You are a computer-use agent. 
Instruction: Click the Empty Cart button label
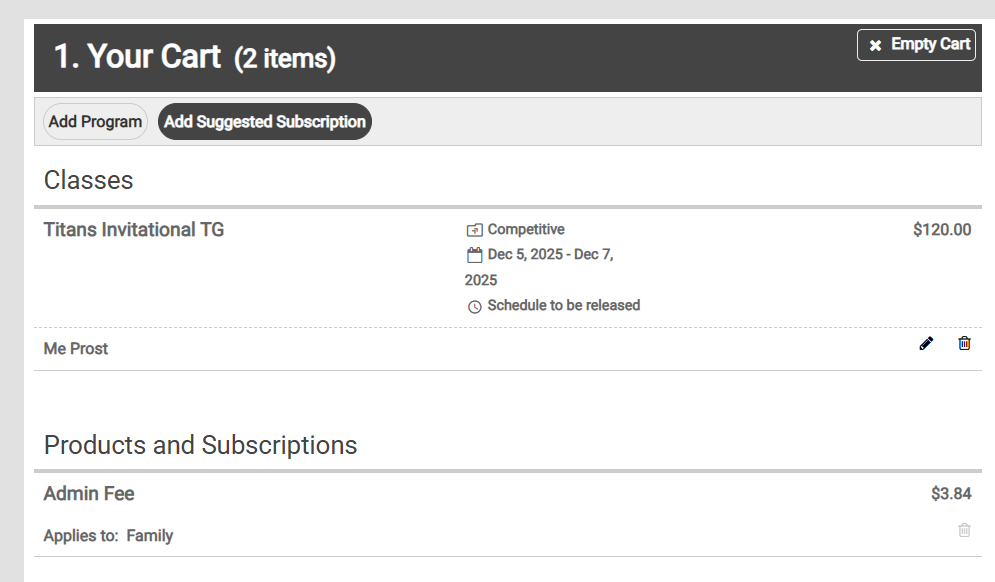(930, 44)
